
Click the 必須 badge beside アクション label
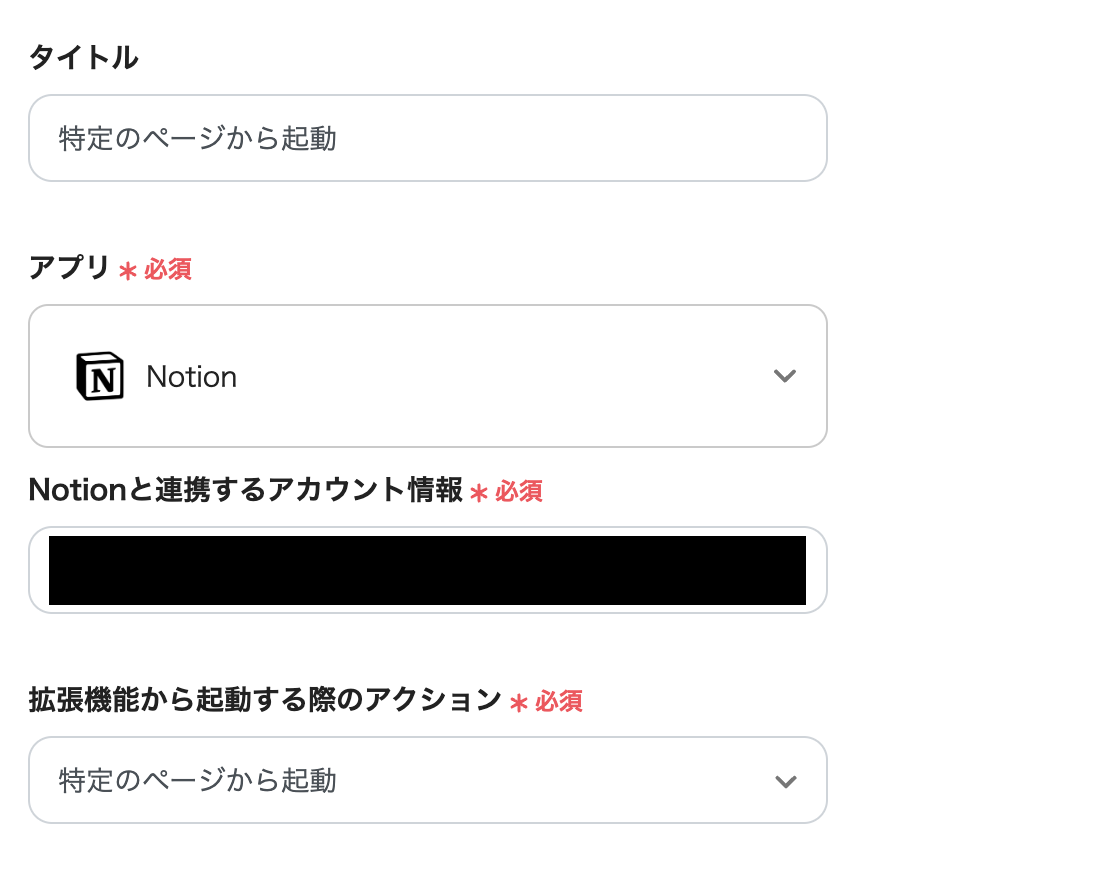click(559, 701)
